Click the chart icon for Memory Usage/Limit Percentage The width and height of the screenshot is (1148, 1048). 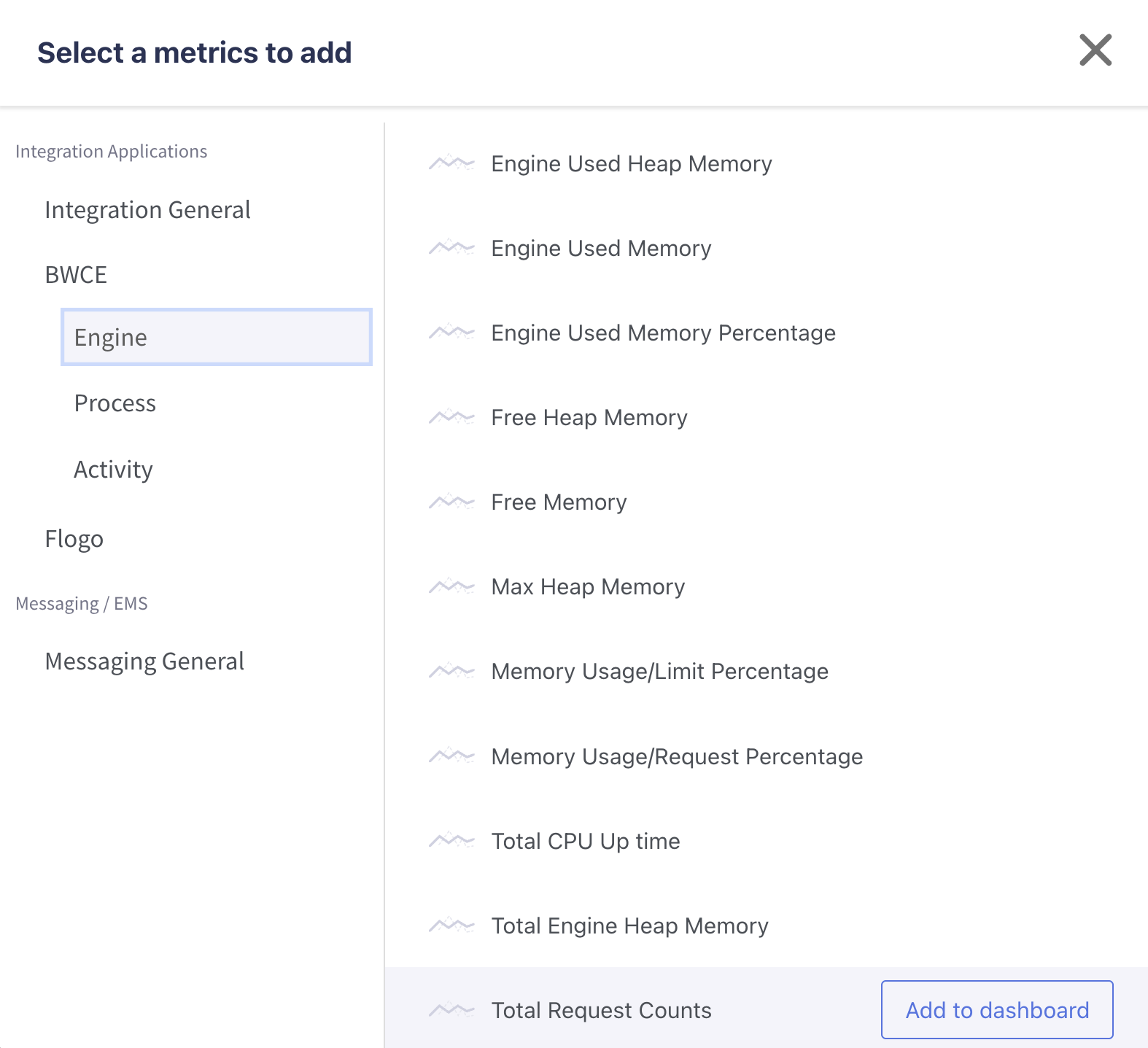click(x=451, y=671)
